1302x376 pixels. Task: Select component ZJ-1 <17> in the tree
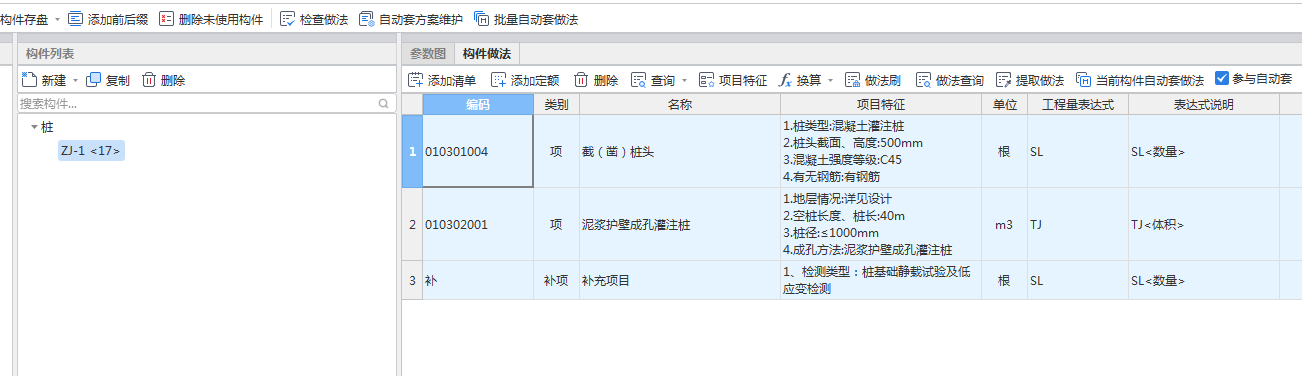(91, 151)
